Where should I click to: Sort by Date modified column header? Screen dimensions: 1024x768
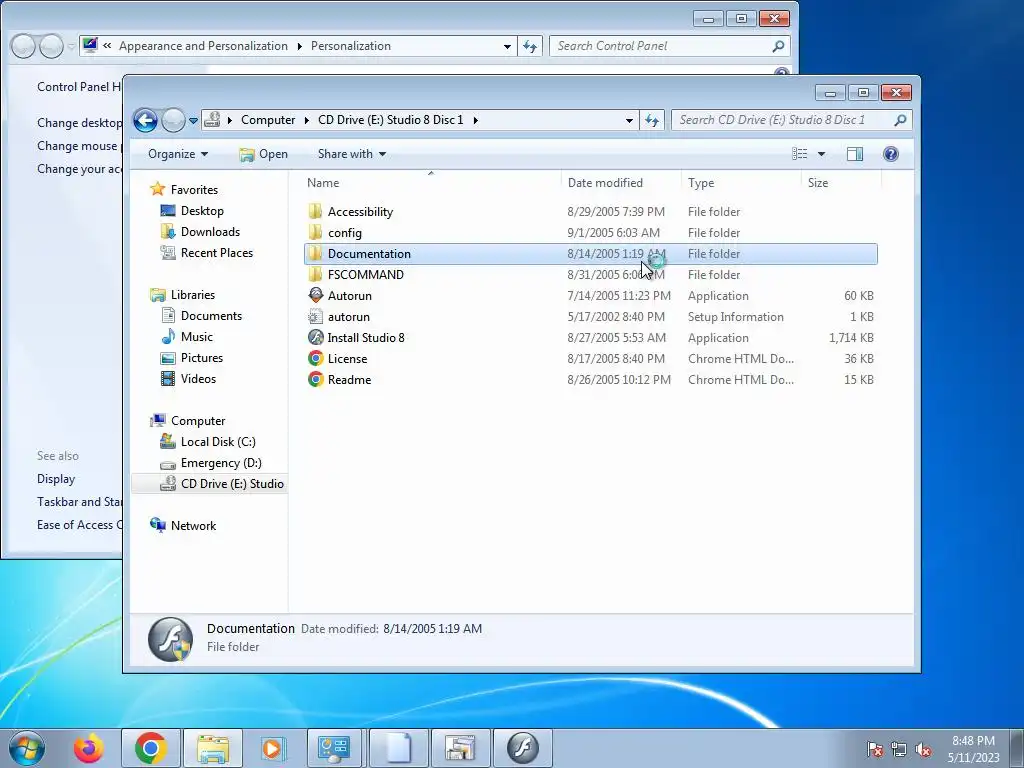(x=620, y=183)
